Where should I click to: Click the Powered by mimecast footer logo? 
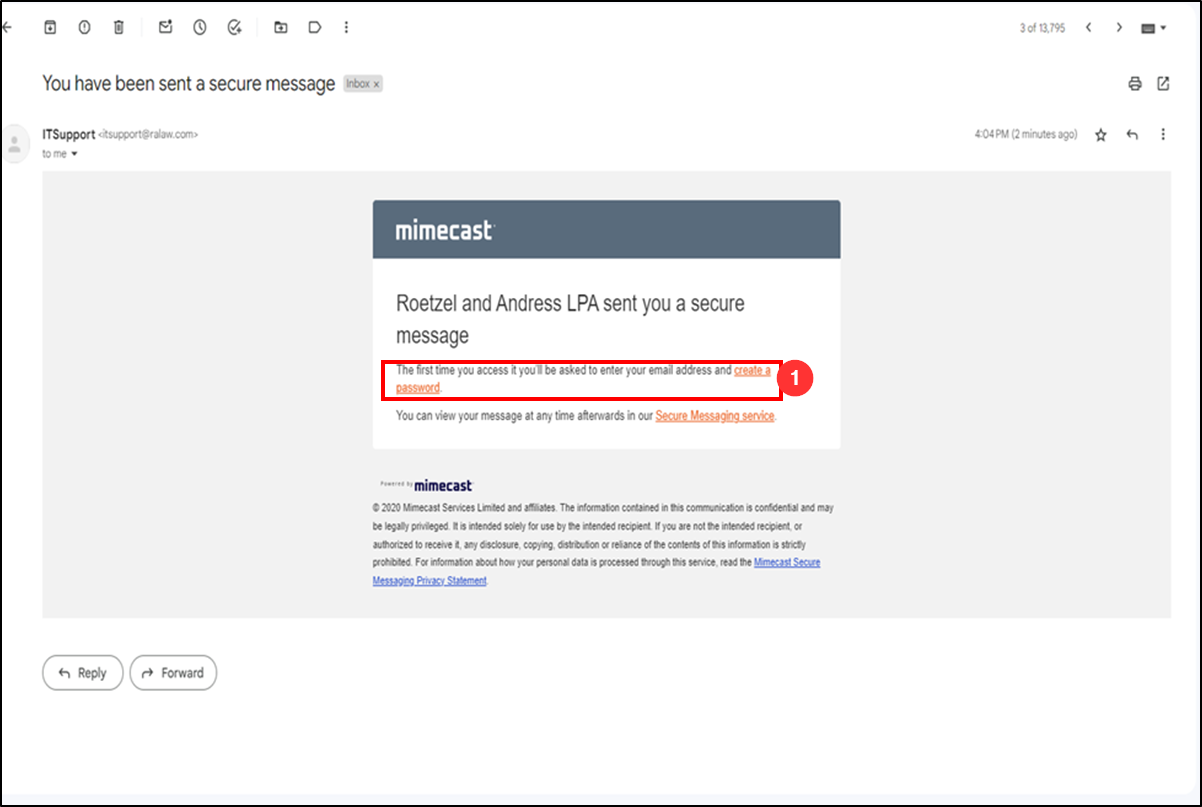(x=426, y=485)
